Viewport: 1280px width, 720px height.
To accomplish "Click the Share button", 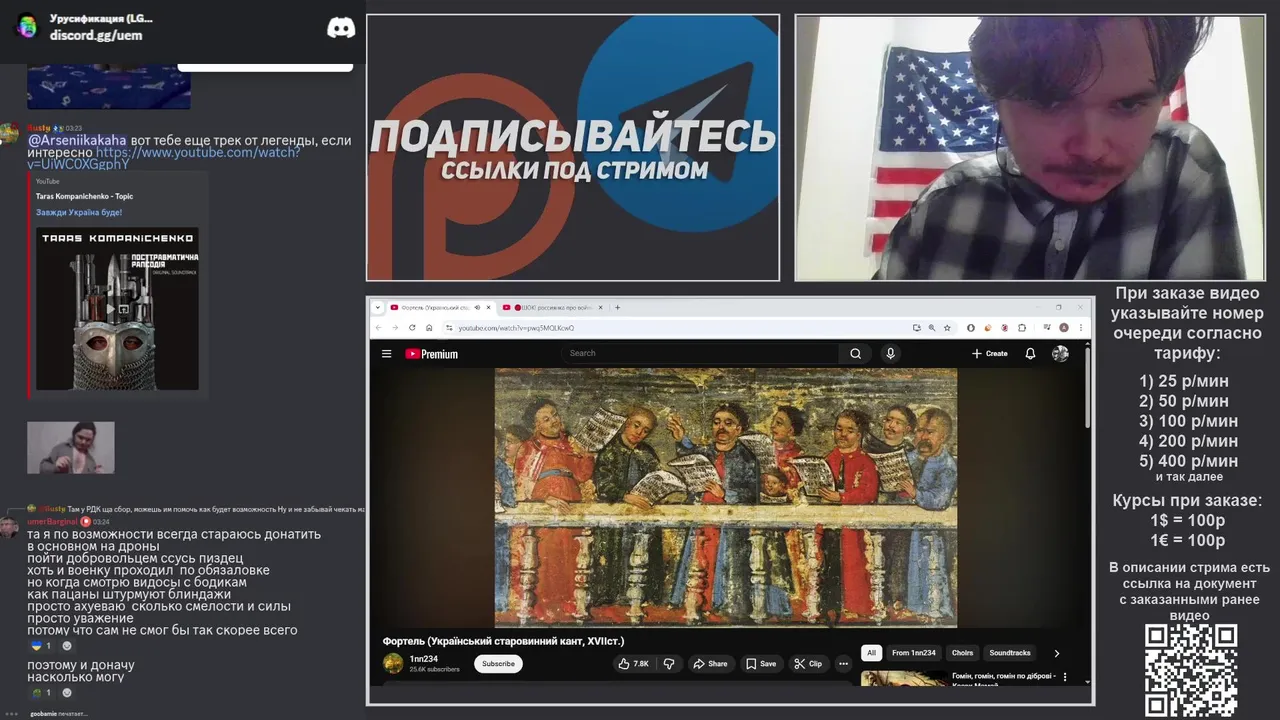I will [x=710, y=664].
